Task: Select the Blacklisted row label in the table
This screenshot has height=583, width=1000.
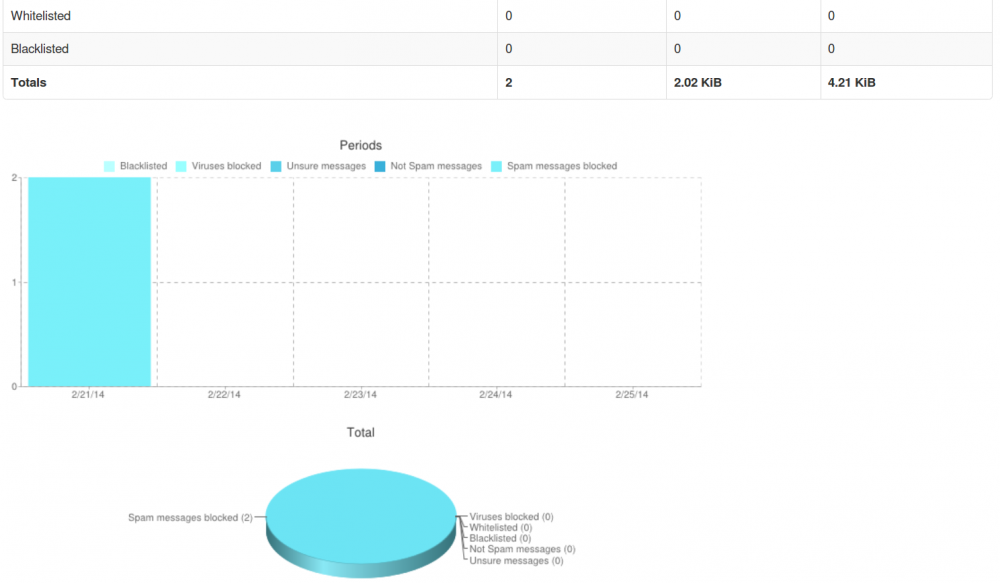Action: [40, 49]
